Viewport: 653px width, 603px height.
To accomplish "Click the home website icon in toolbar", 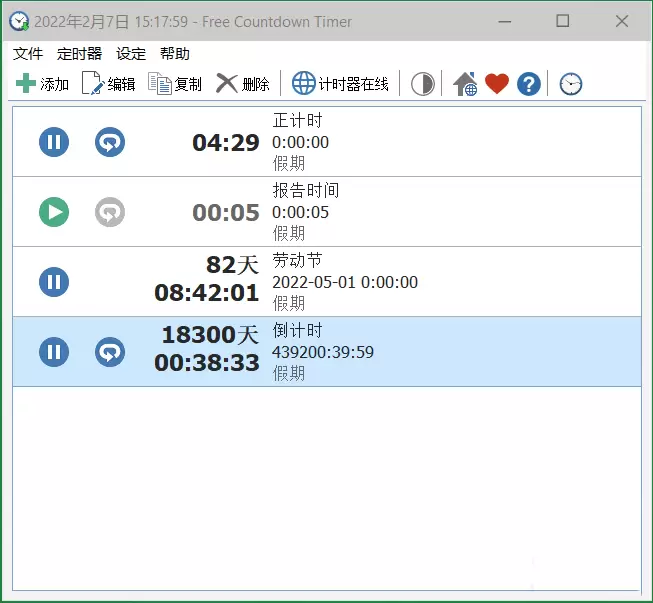I will click(x=465, y=84).
